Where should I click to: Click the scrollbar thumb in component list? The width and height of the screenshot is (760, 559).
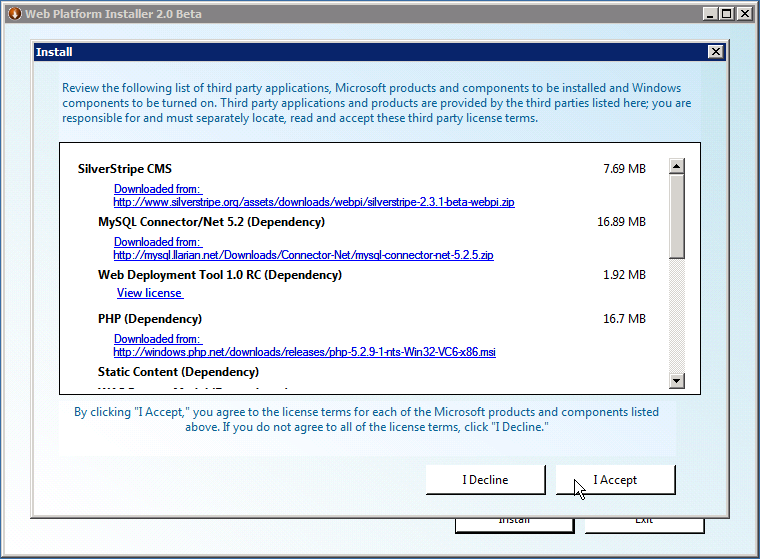pos(677,216)
